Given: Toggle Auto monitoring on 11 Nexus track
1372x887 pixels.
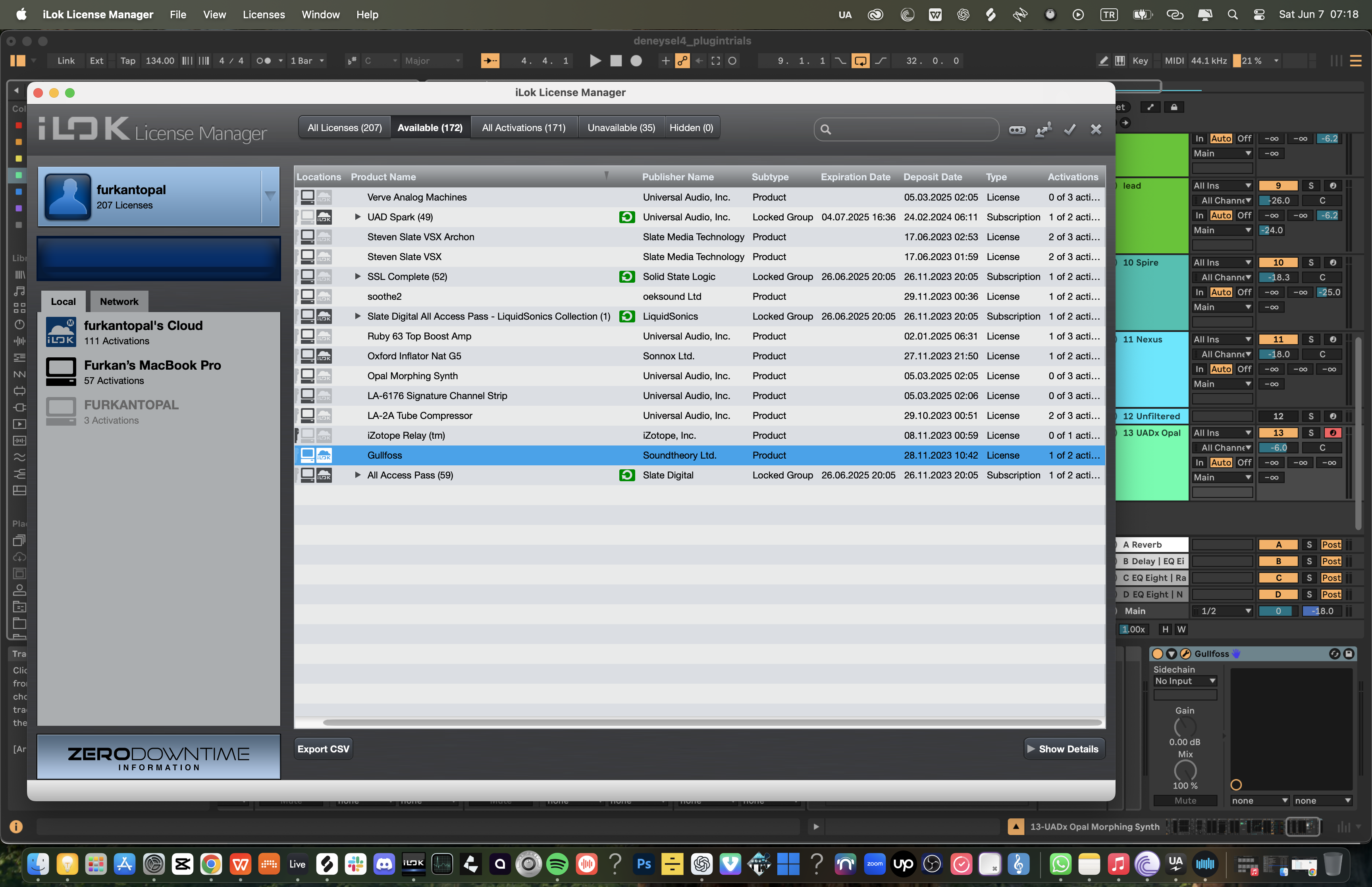Looking at the screenshot, I should (1221, 369).
